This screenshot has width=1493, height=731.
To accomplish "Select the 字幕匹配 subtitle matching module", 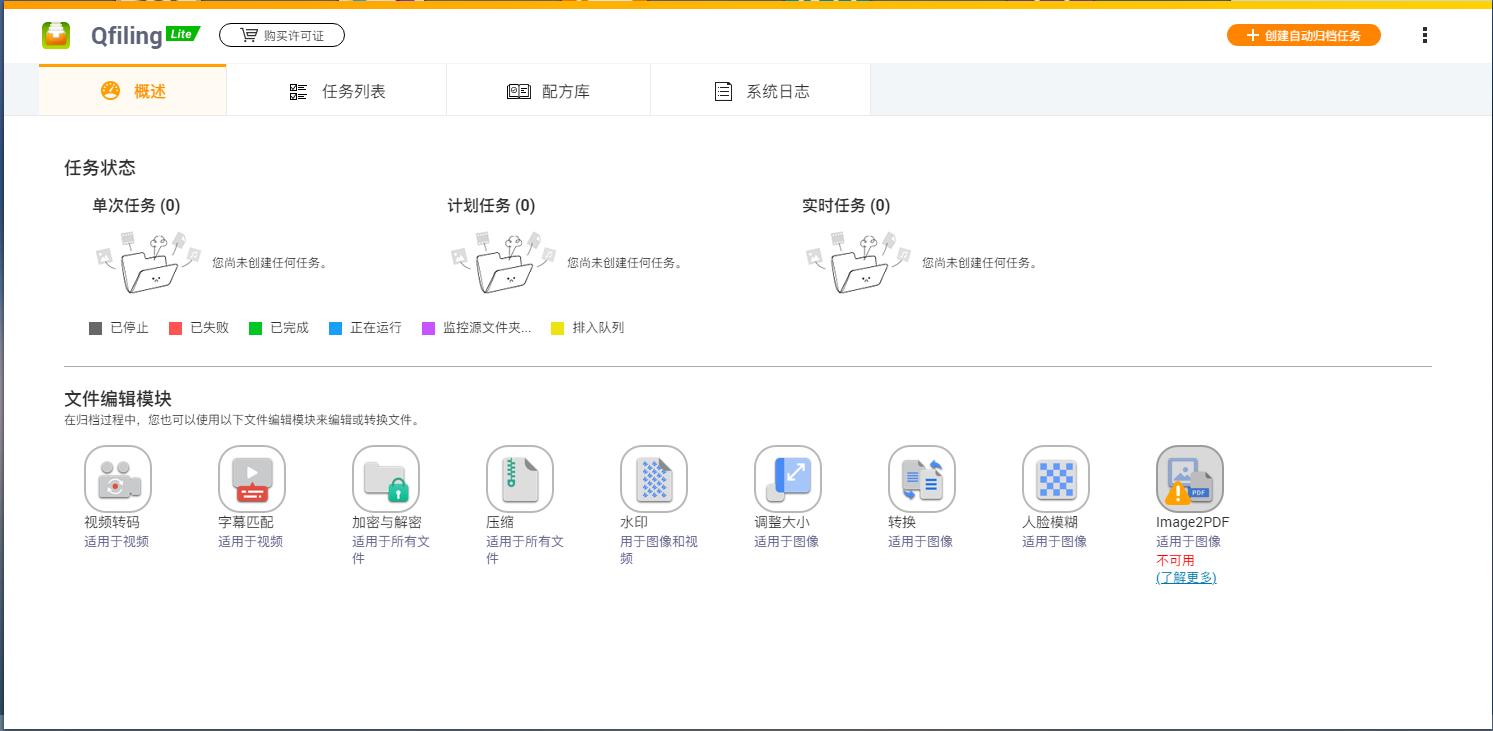I will 251,478.
